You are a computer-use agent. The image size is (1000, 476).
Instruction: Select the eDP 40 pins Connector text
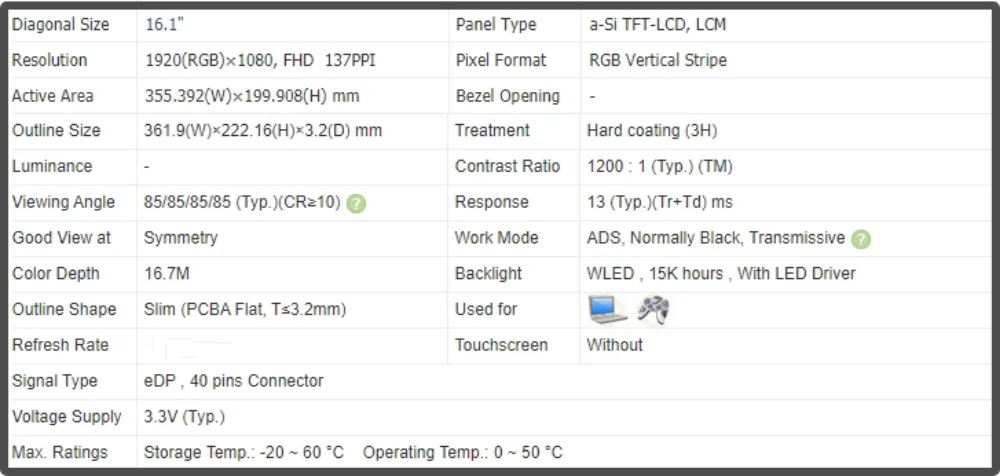[233, 381]
